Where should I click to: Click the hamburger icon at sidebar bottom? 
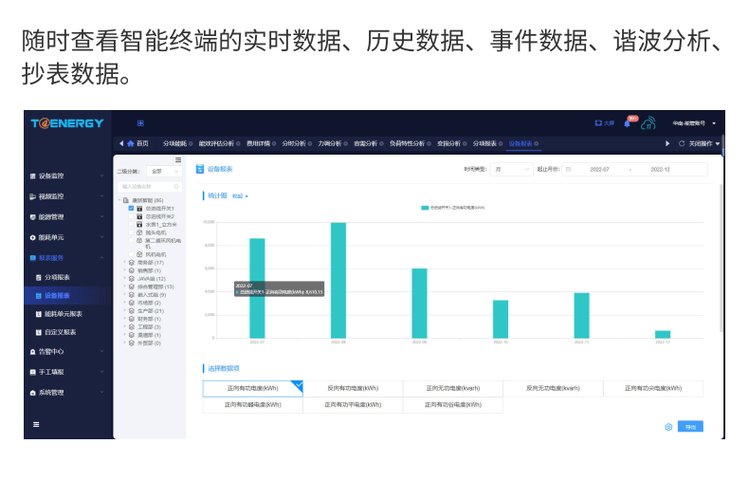[36, 424]
